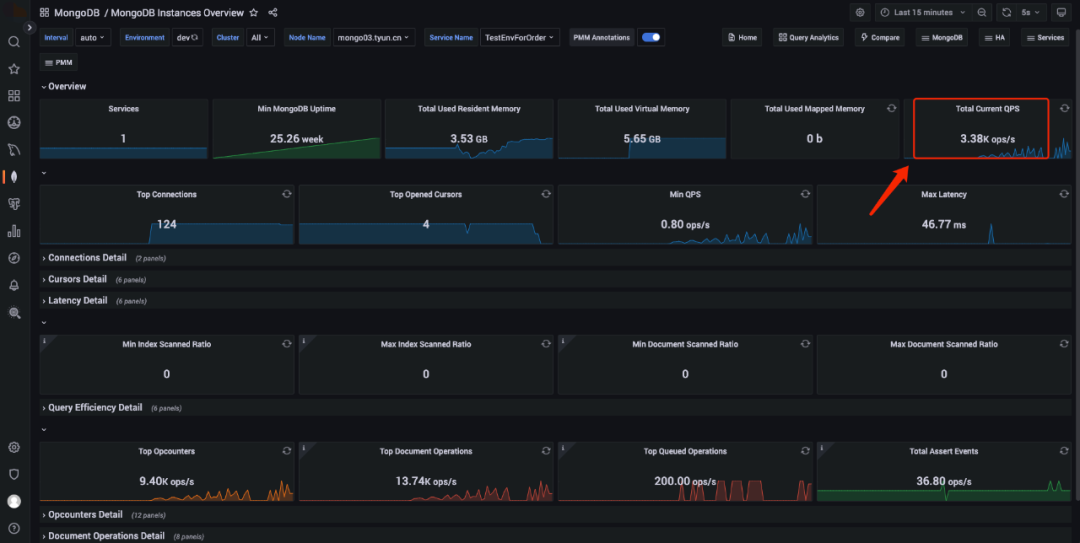Mark the dashboard as favorite with the star
Screen dimensions: 1080x543
253,13
